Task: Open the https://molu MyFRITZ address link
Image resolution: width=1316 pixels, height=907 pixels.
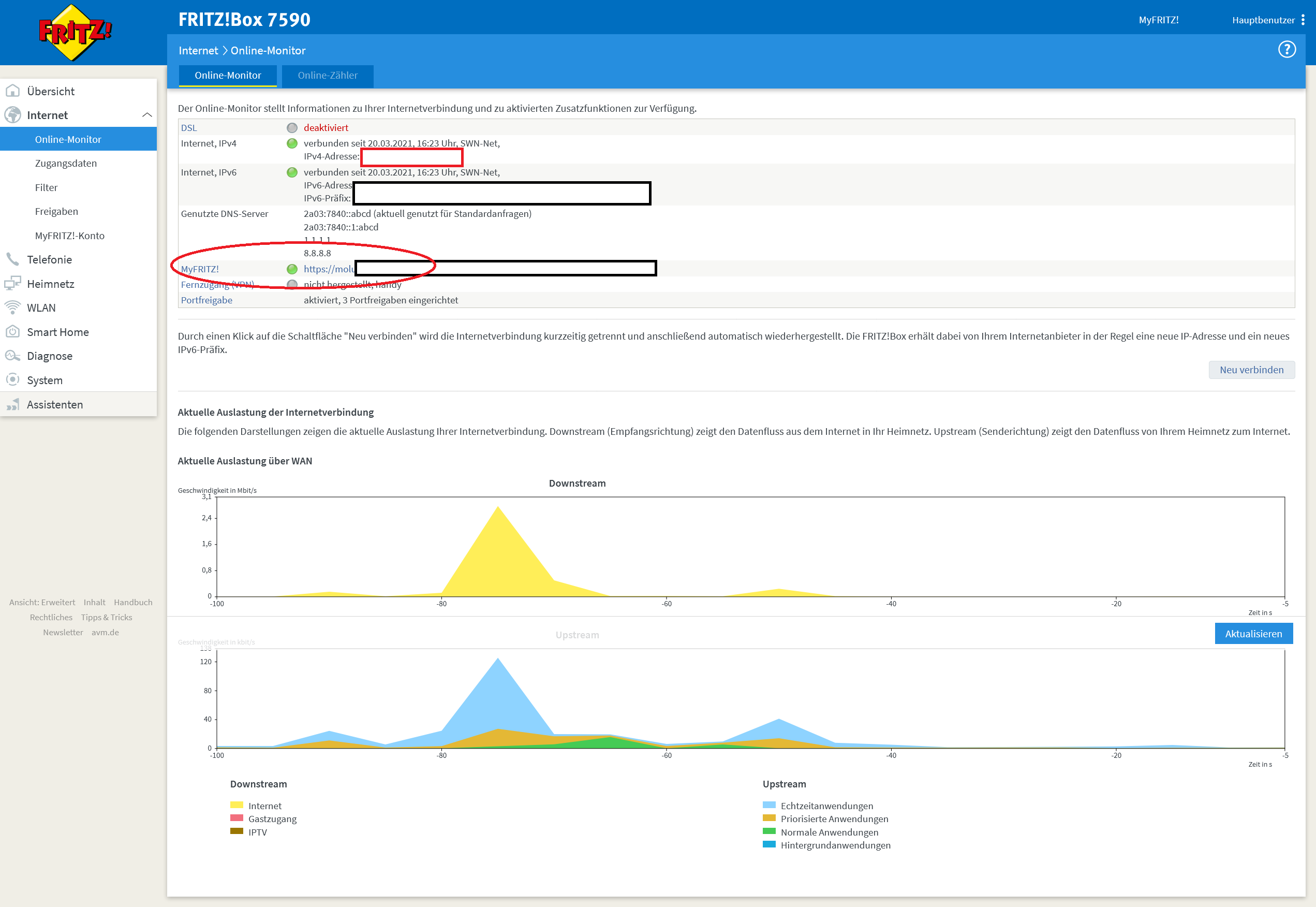Action: (x=329, y=269)
